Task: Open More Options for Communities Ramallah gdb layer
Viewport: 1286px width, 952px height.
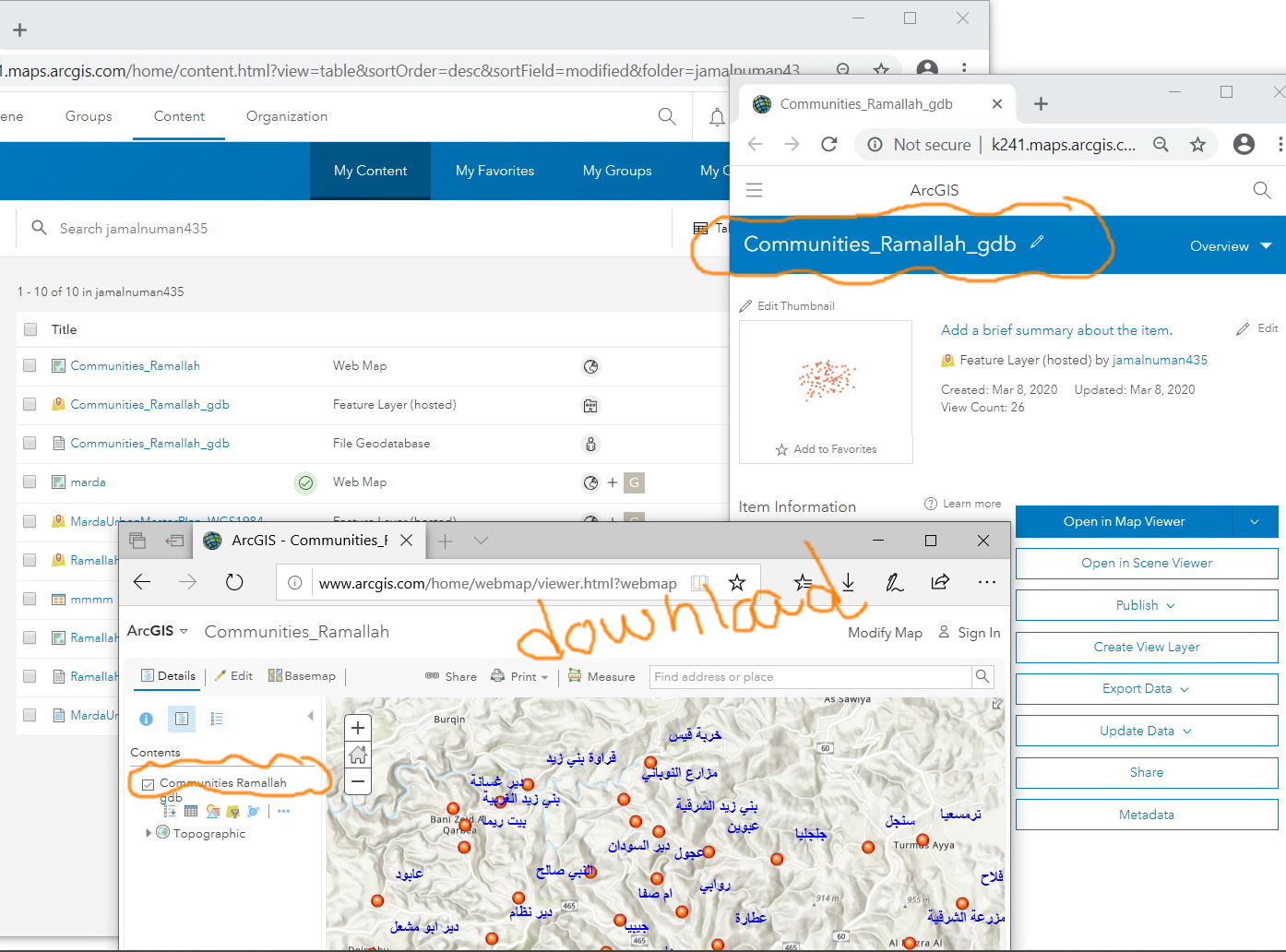Action: click(x=283, y=812)
